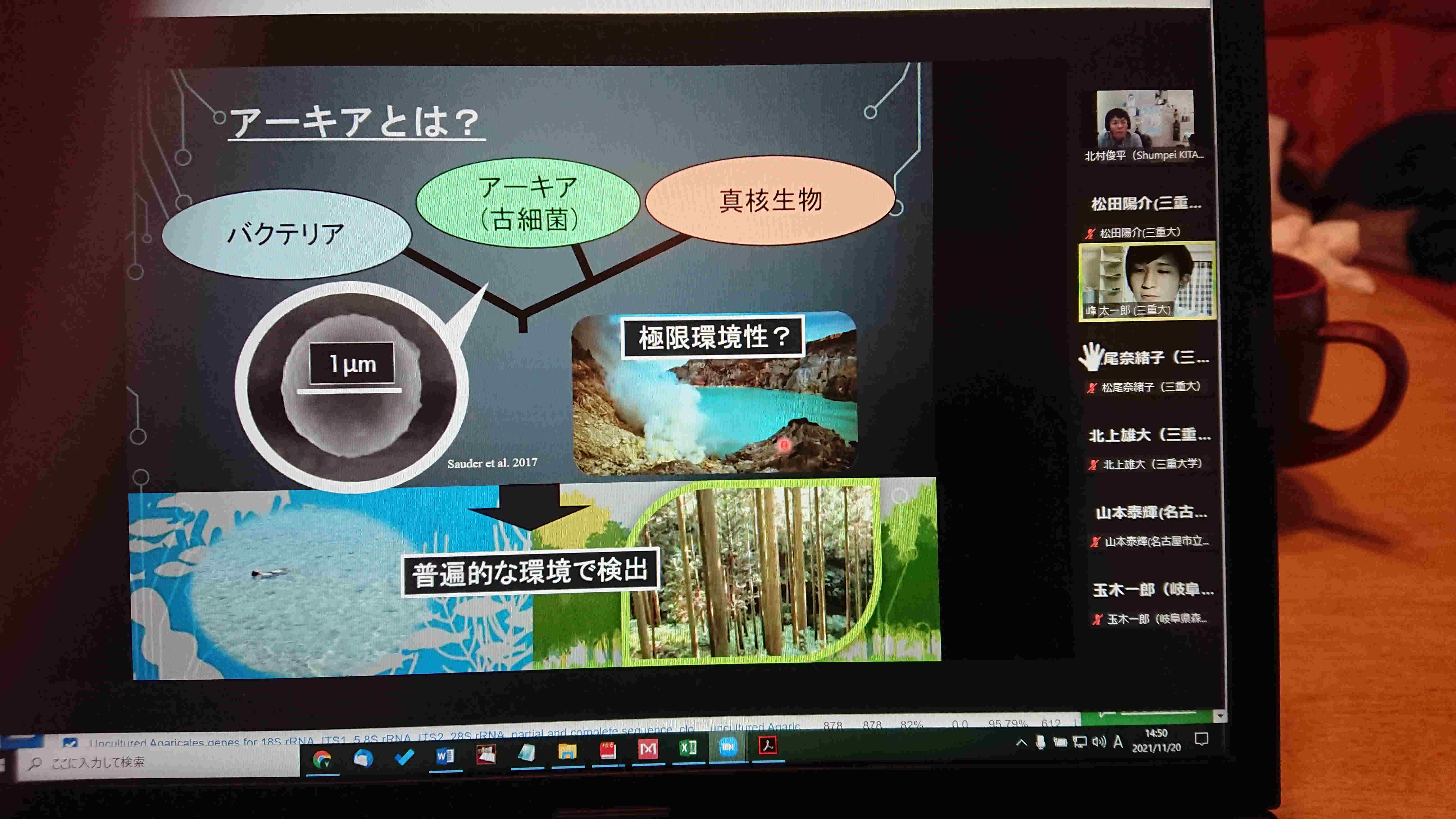Viewport: 1456px width, 819px height.
Task: Switch to Microsoft Excel in taskbar
Action: (x=688, y=748)
